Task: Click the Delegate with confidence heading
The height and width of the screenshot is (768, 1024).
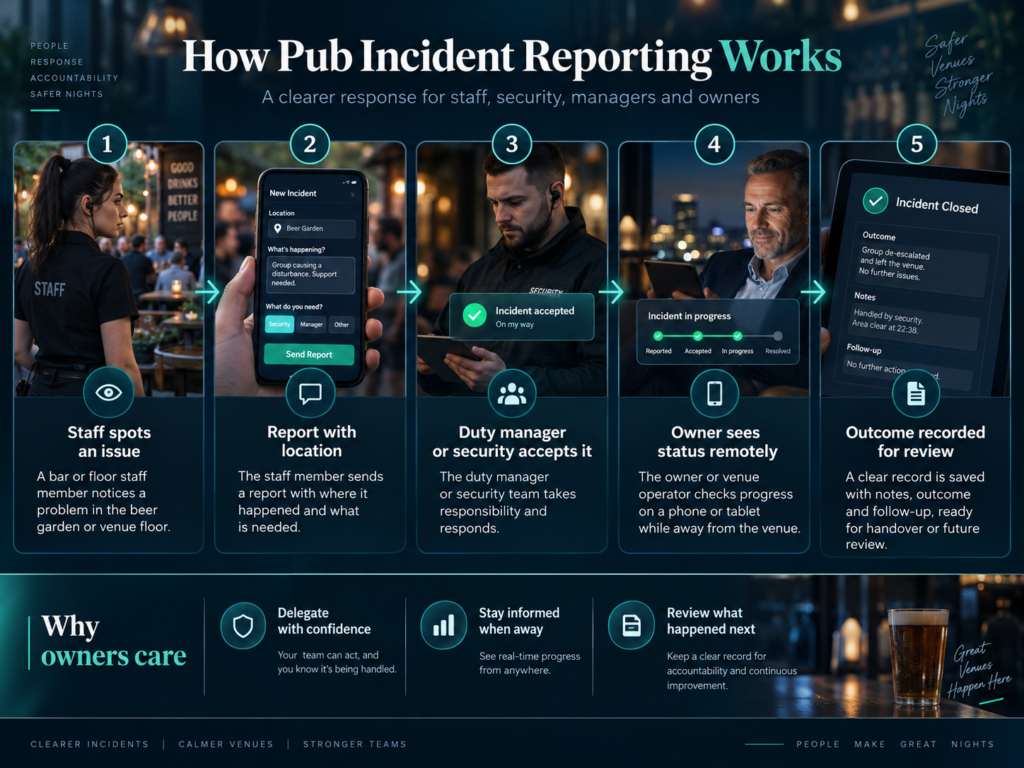Action: click(324, 621)
